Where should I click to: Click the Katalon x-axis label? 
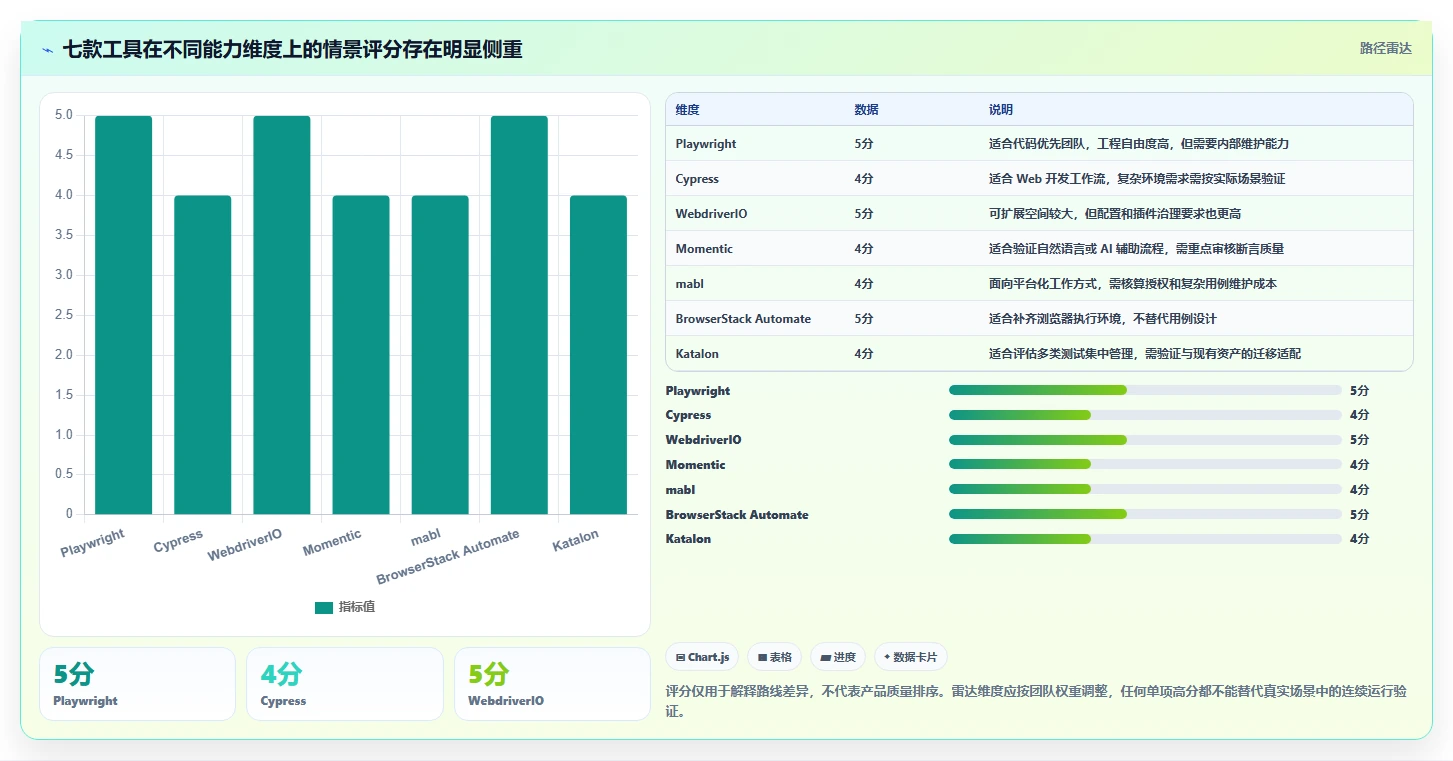point(576,540)
